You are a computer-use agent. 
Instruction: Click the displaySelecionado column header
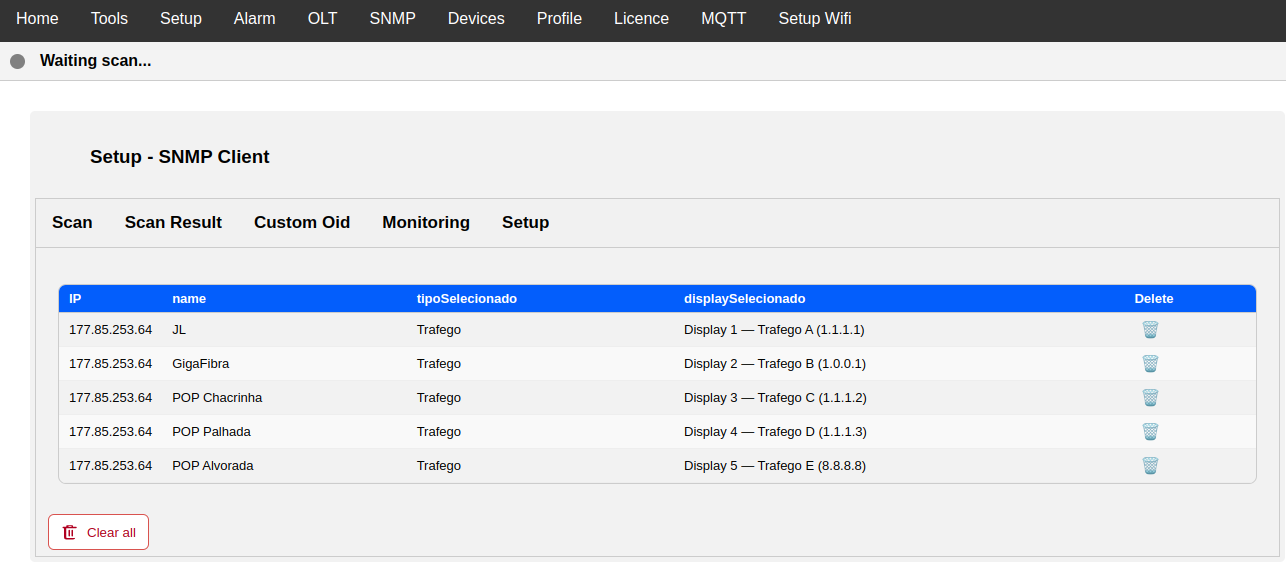coord(744,299)
